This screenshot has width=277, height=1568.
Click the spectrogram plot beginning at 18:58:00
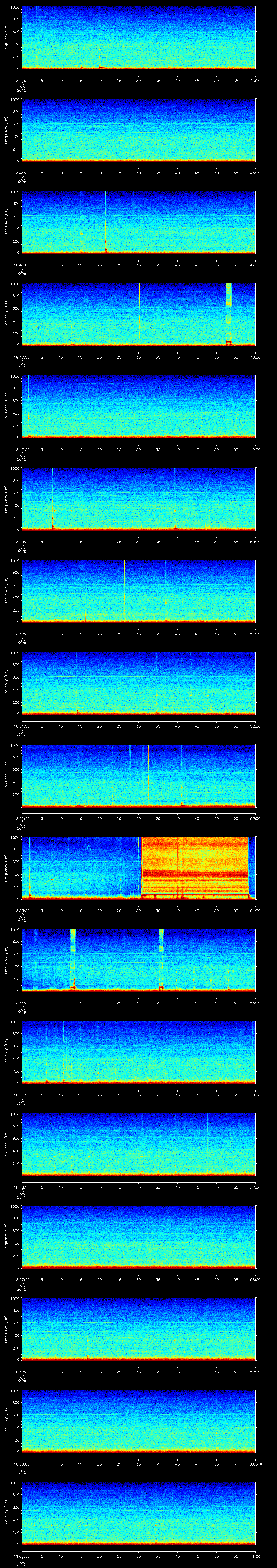pos(139,1329)
